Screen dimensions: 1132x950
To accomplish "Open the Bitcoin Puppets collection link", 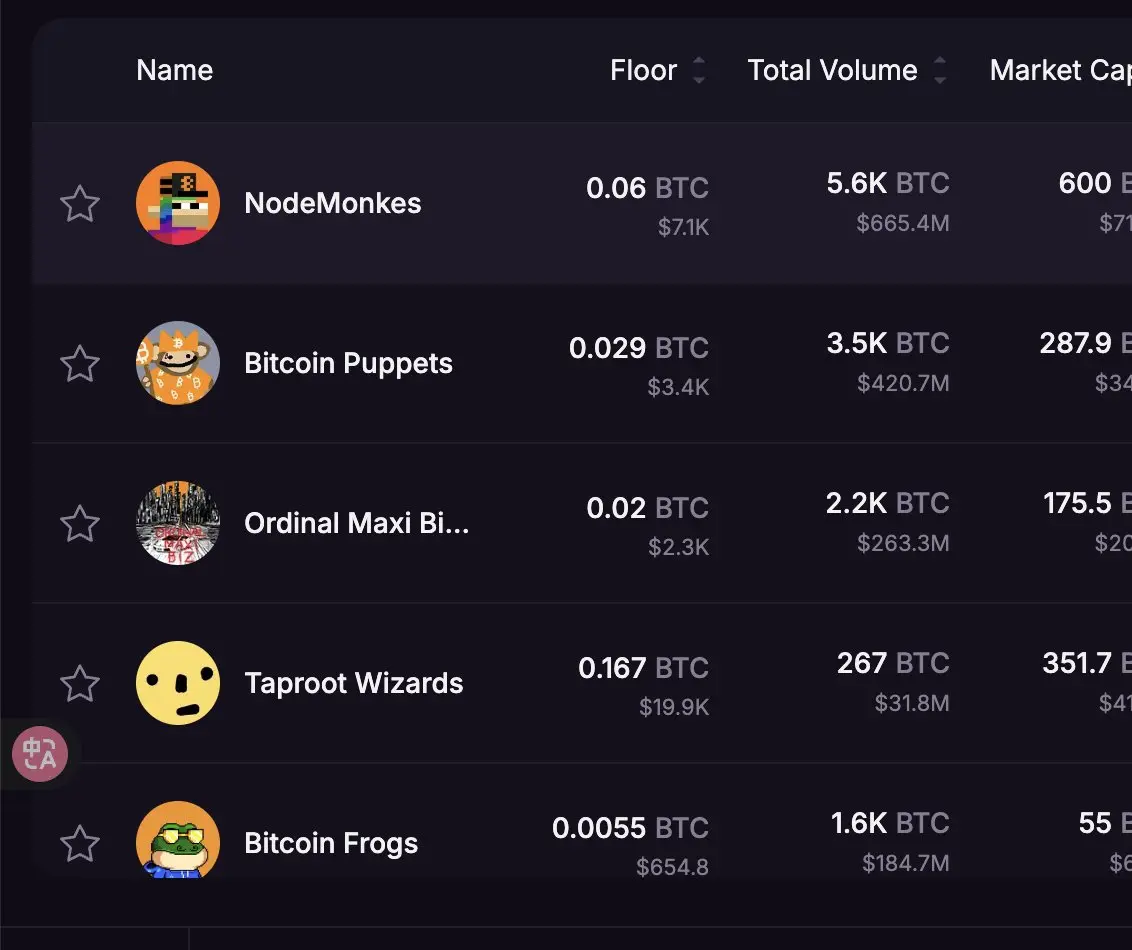I will tap(348, 363).
